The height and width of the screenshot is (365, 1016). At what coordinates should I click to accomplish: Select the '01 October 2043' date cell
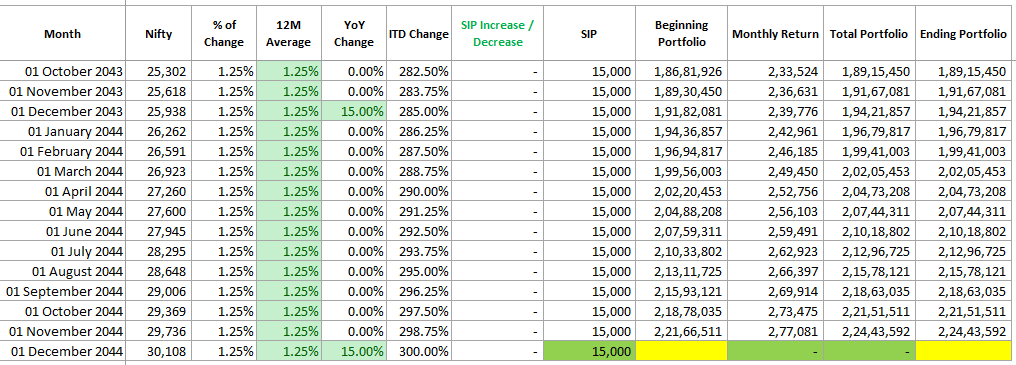point(63,71)
